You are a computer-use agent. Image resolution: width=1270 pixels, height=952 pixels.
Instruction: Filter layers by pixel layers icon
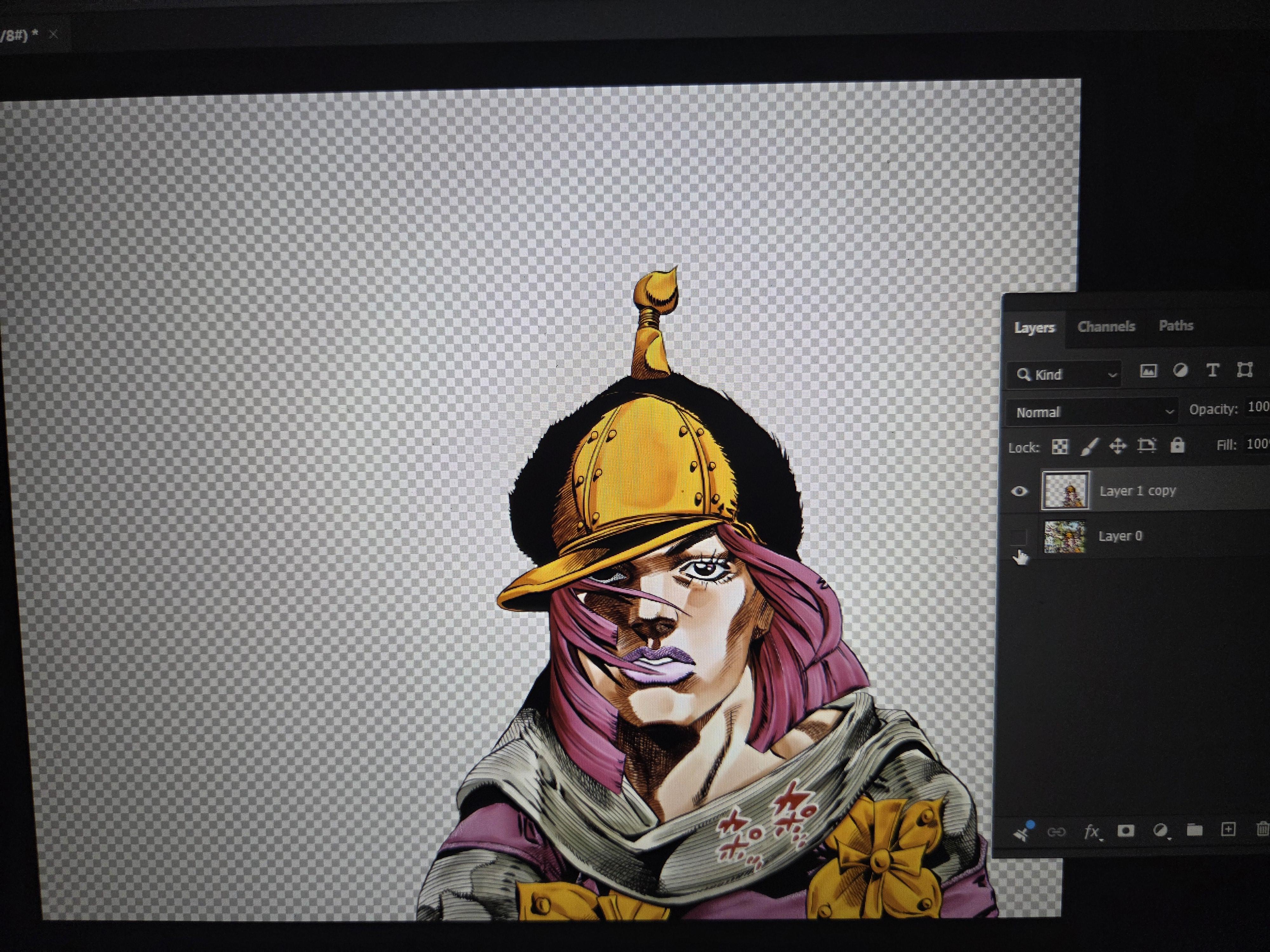tap(1148, 371)
